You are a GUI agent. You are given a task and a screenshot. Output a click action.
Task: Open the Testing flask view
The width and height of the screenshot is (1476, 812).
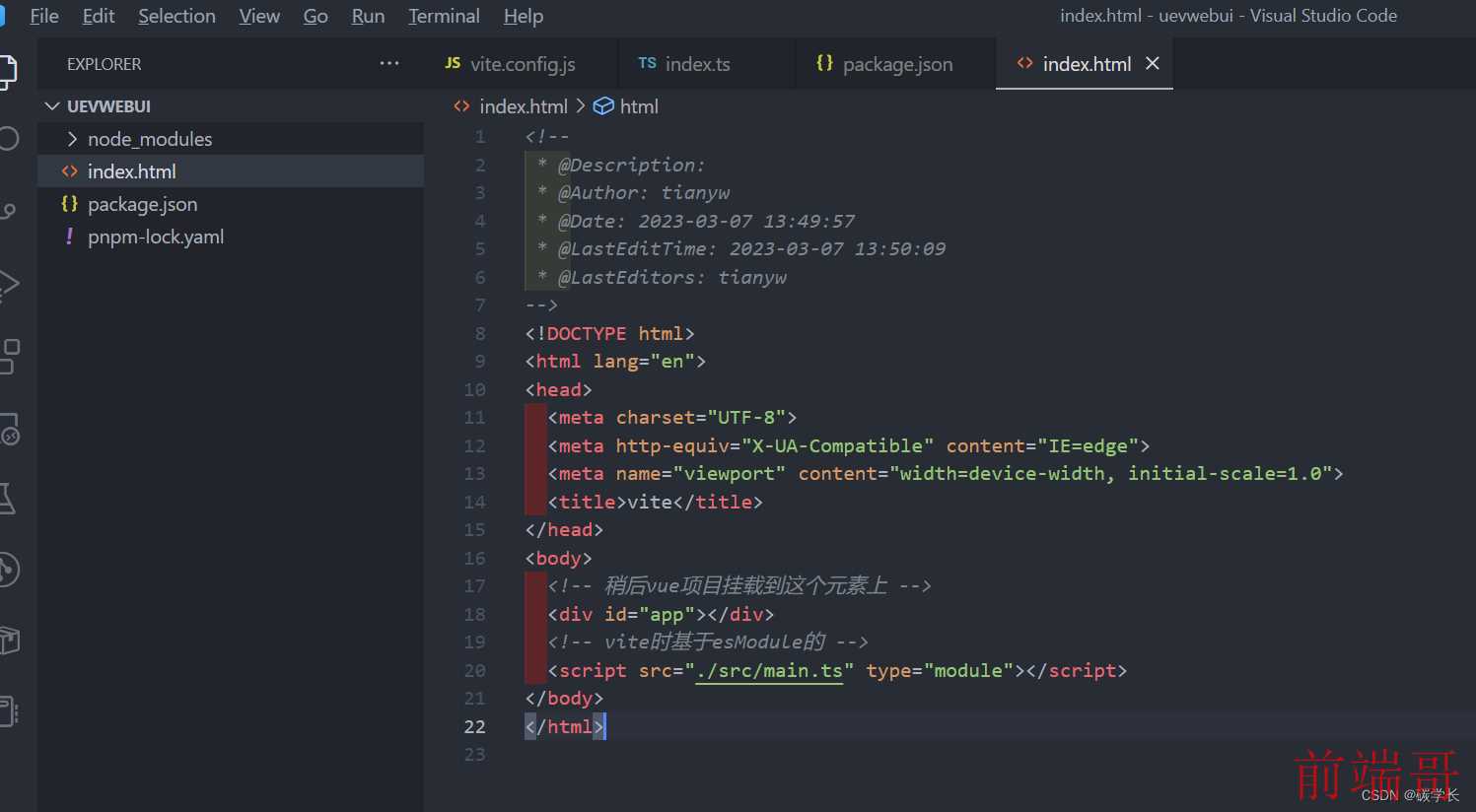pos(7,499)
